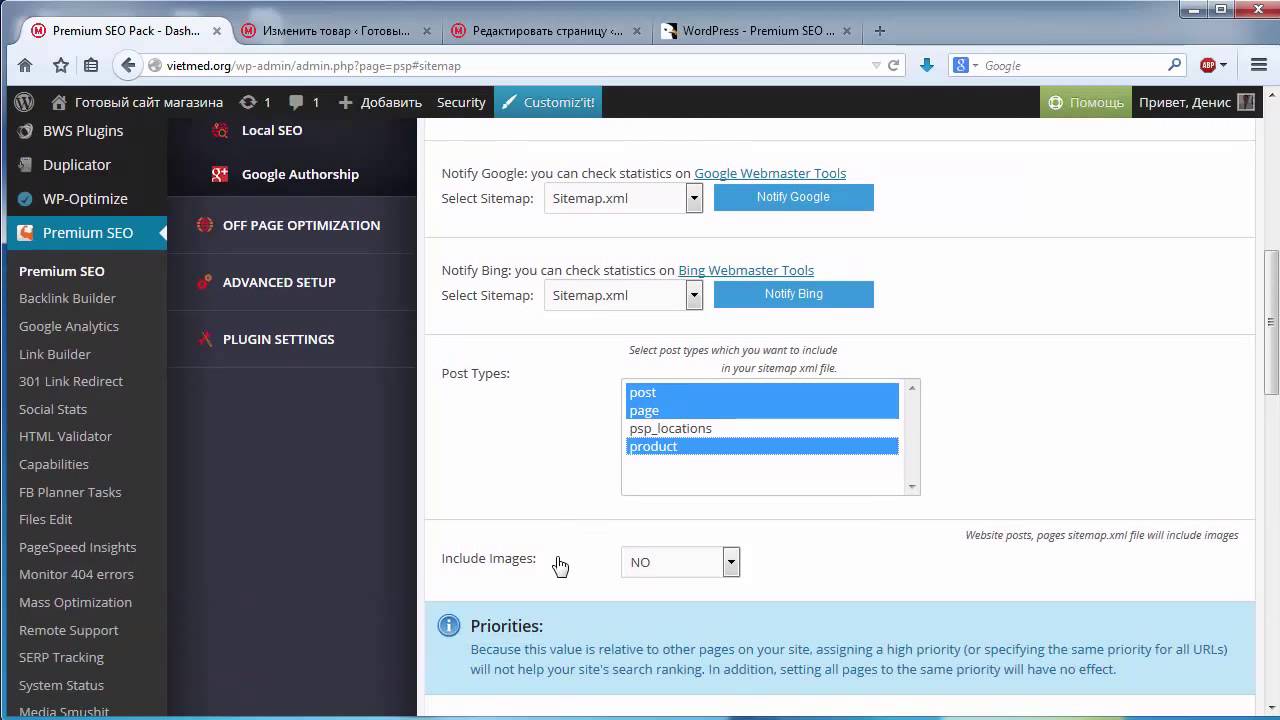Switch to the WordPress - Premium SEO tab
This screenshot has height=720, width=1280.
click(x=758, y=31)
